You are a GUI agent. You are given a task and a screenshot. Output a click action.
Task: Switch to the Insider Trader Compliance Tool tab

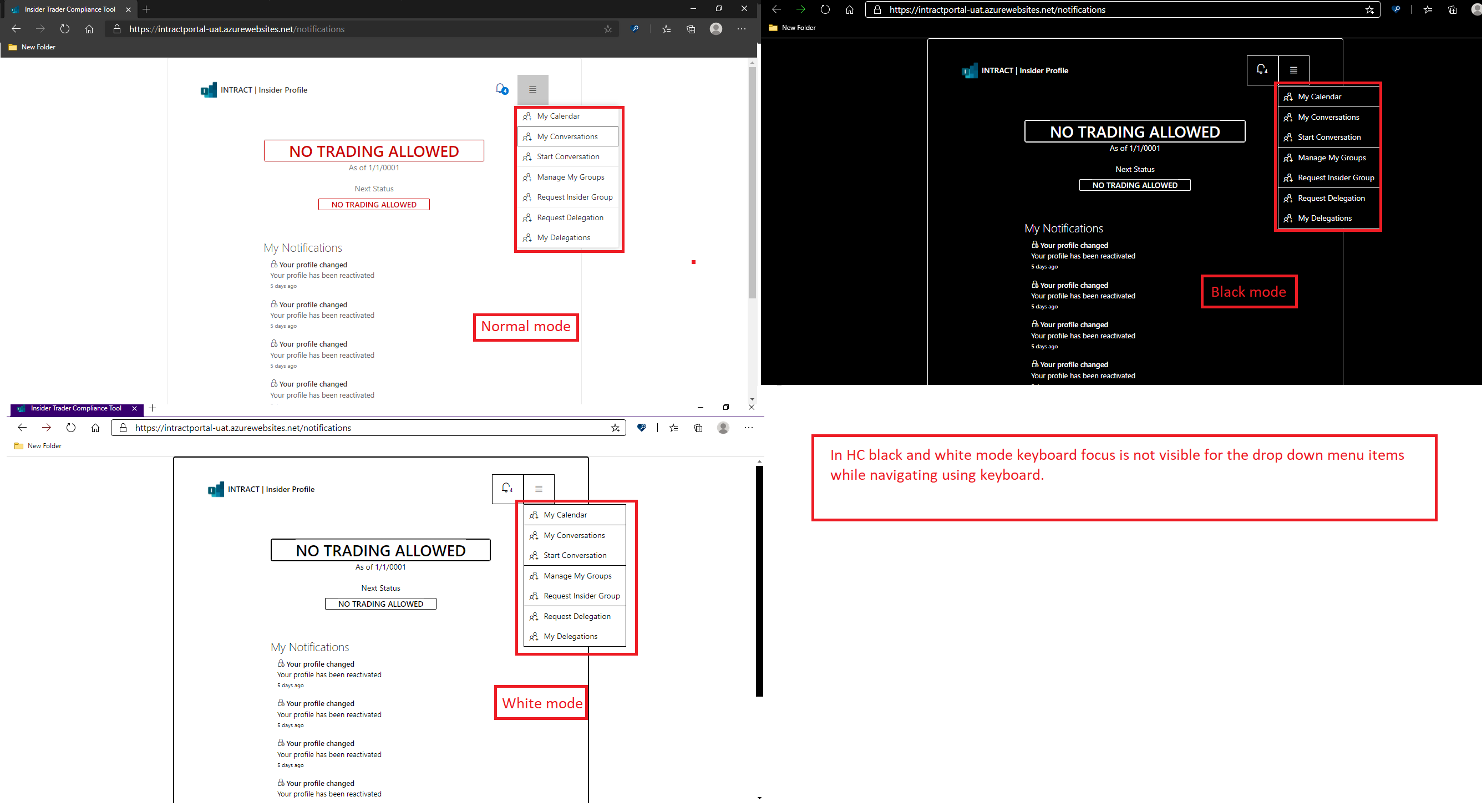[x=69, y=9]
